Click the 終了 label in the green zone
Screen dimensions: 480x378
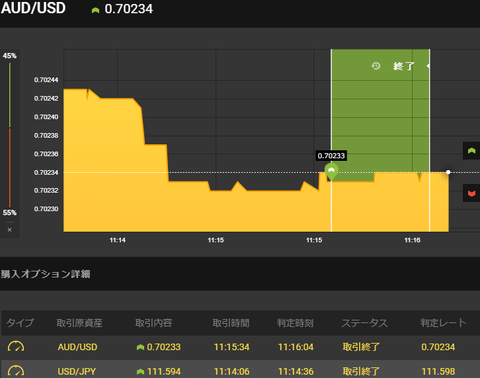coord(404,66)
